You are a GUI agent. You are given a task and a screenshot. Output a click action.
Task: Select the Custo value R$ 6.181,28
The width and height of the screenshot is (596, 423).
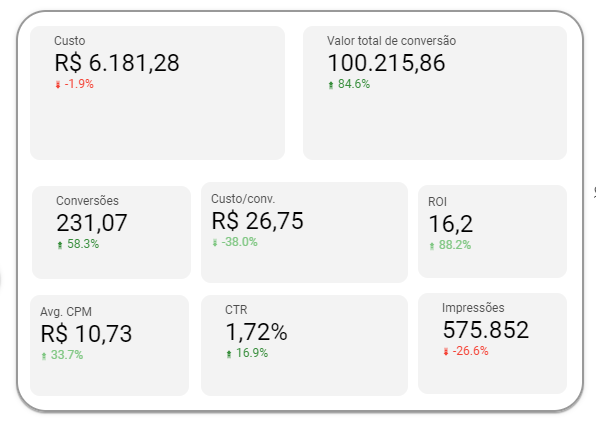(x=117, y=63)
